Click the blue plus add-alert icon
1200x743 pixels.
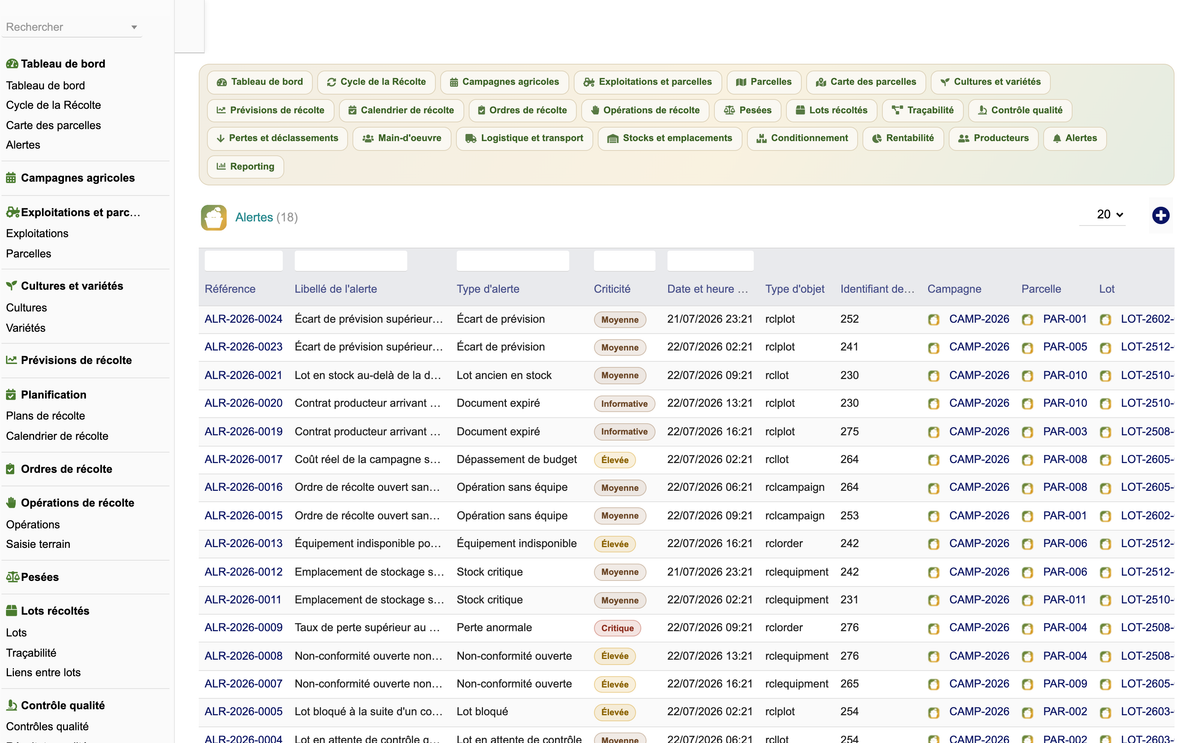(1160, 215)
